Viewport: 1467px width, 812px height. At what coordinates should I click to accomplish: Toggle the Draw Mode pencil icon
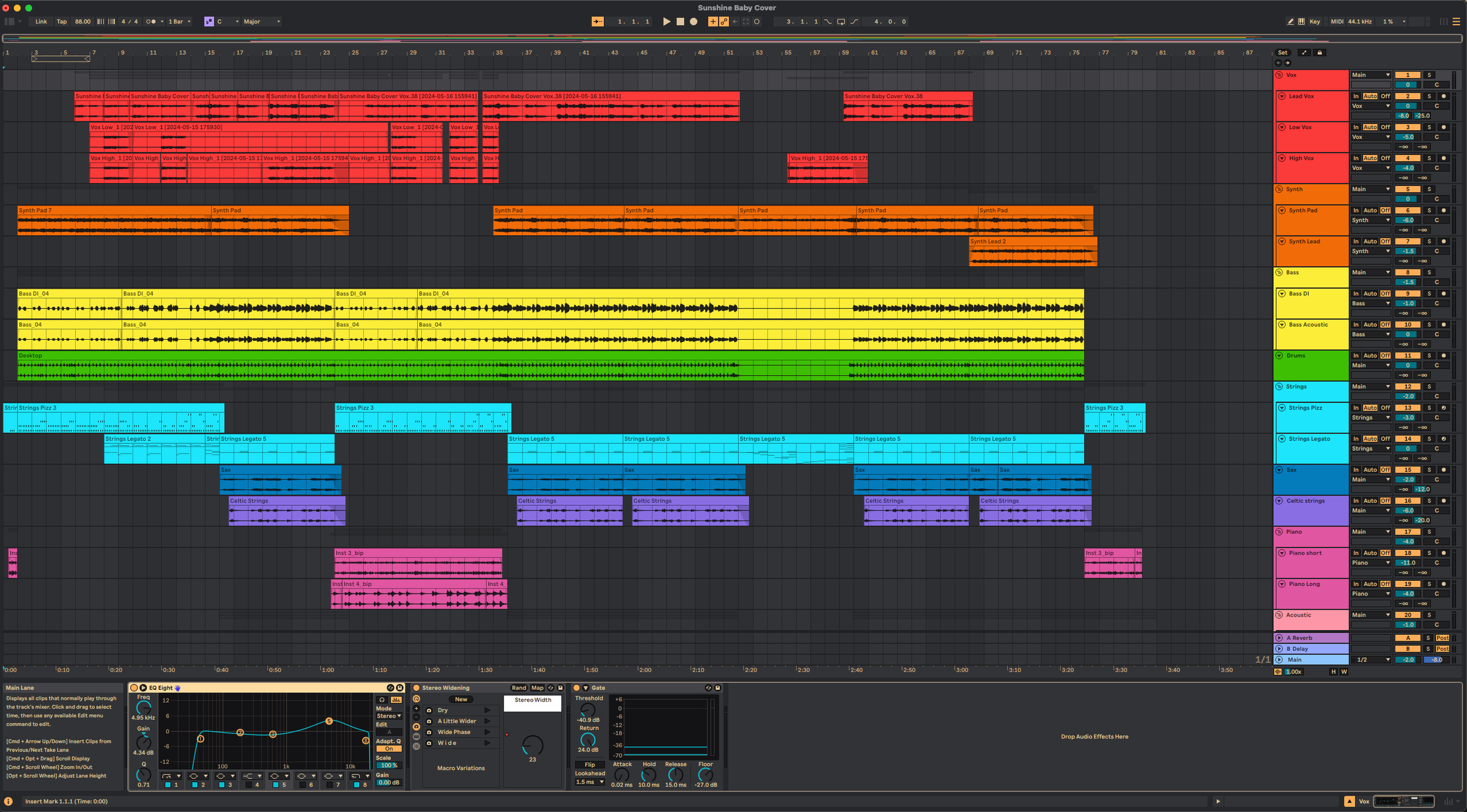[x=1290, y=22]
